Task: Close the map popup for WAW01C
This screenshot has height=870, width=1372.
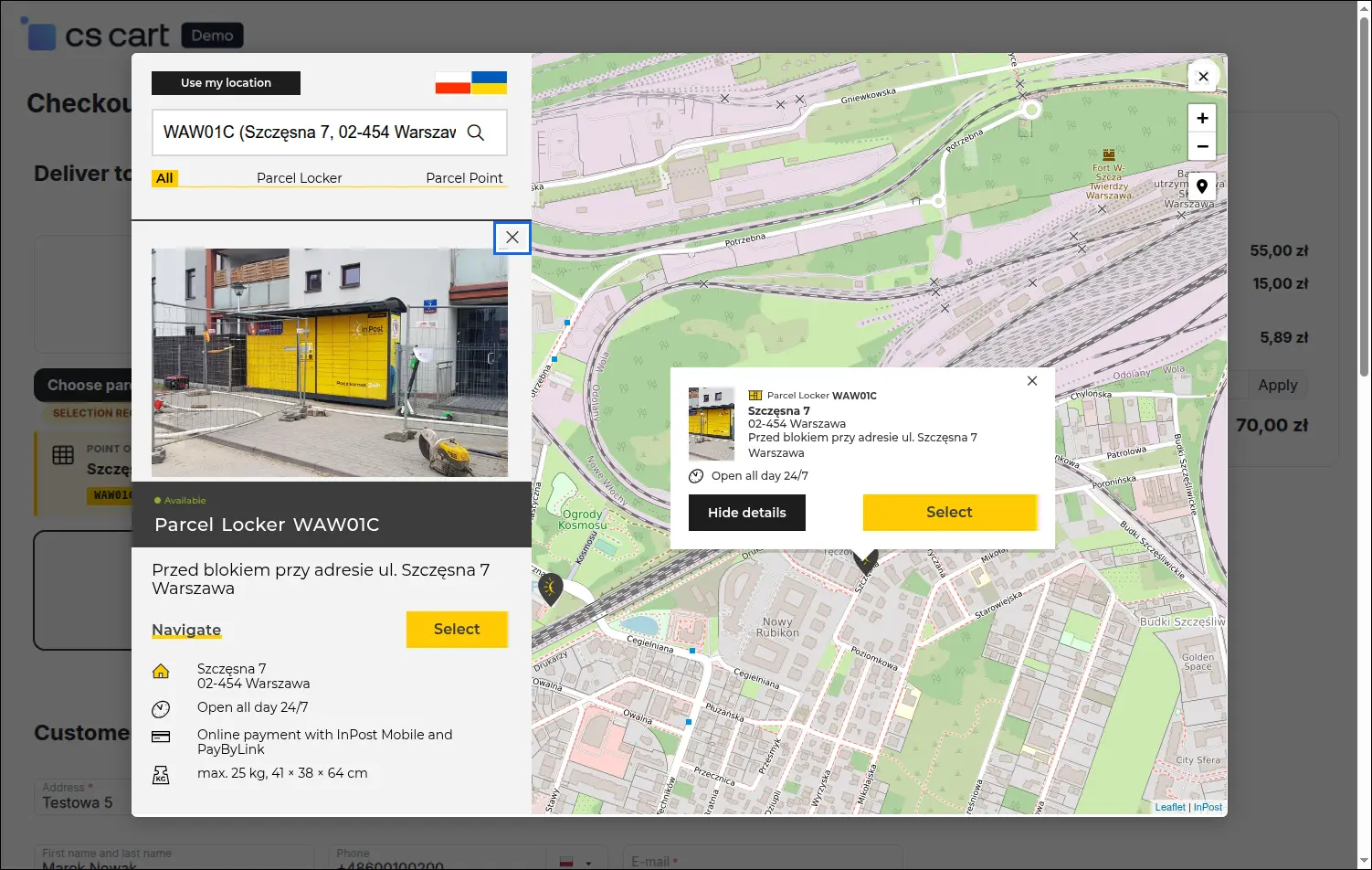Action: [x=1032, y=381]
